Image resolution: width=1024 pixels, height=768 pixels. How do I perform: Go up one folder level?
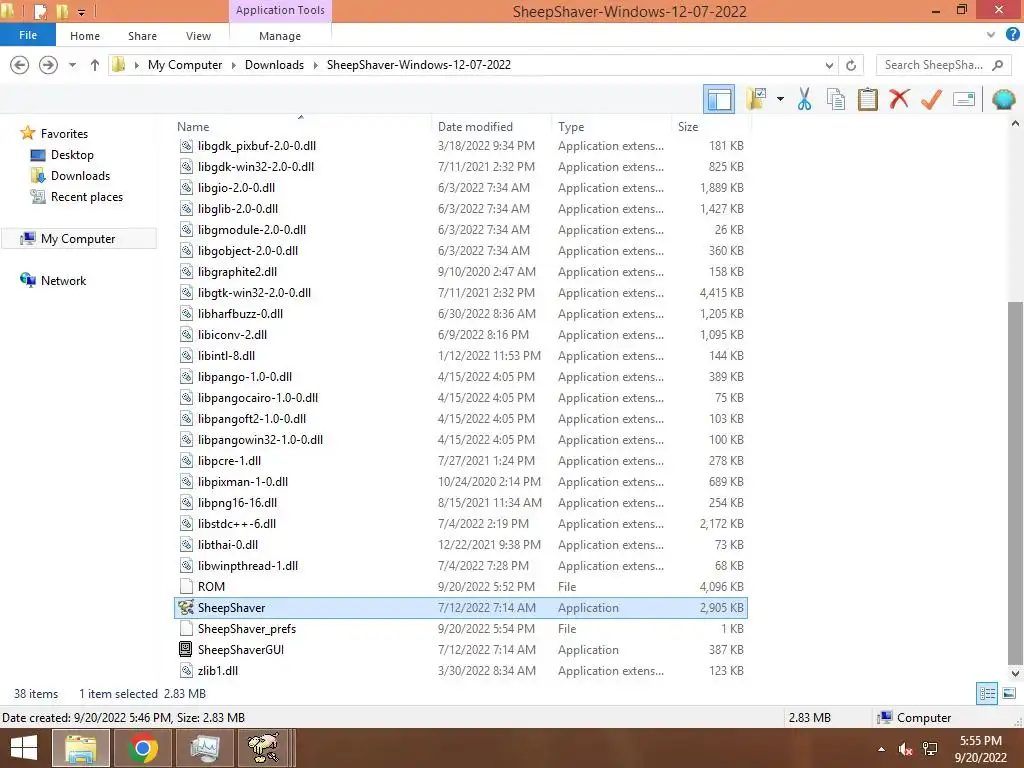95,65
